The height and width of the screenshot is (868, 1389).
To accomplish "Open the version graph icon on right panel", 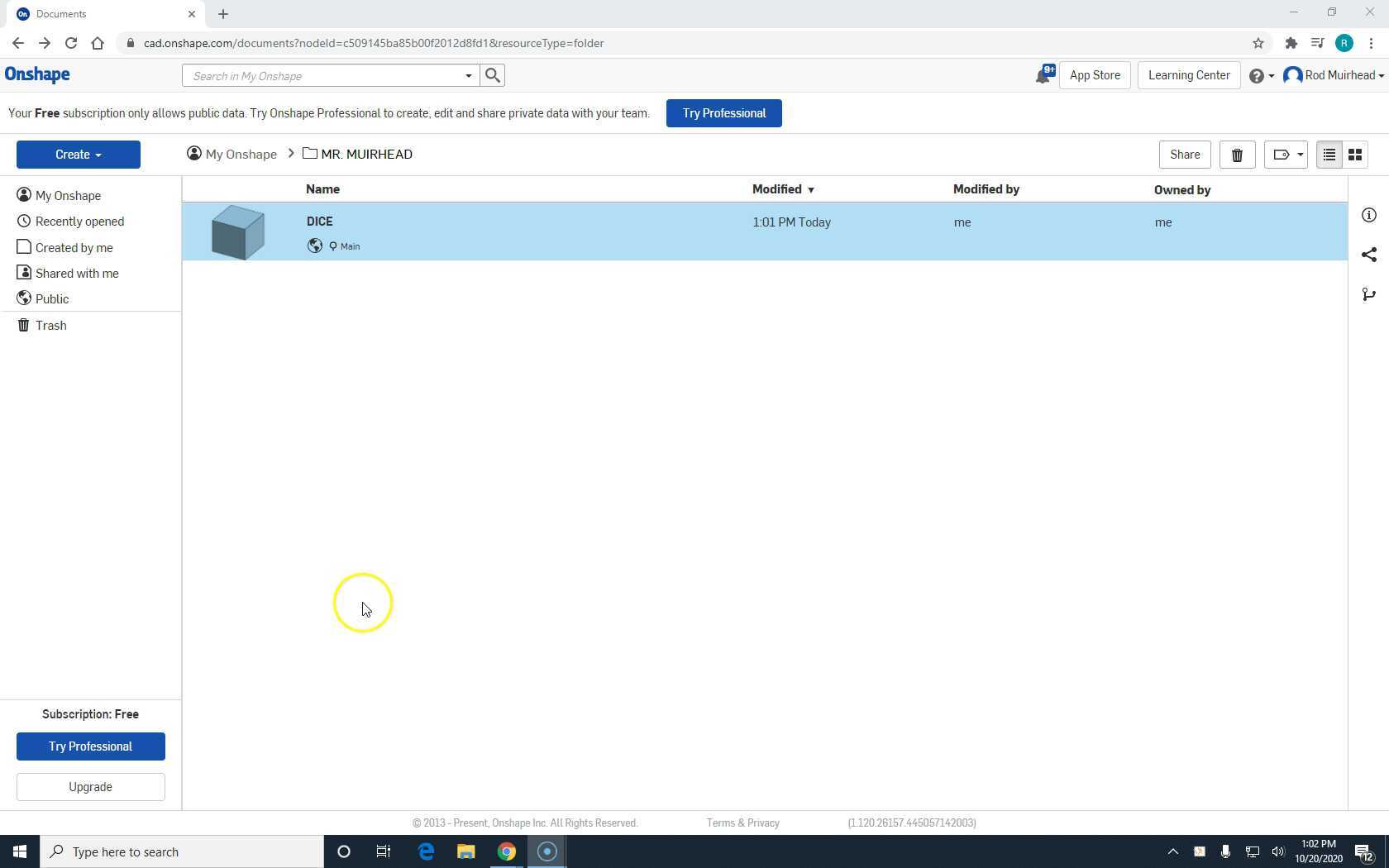I will pos(1368,294).
